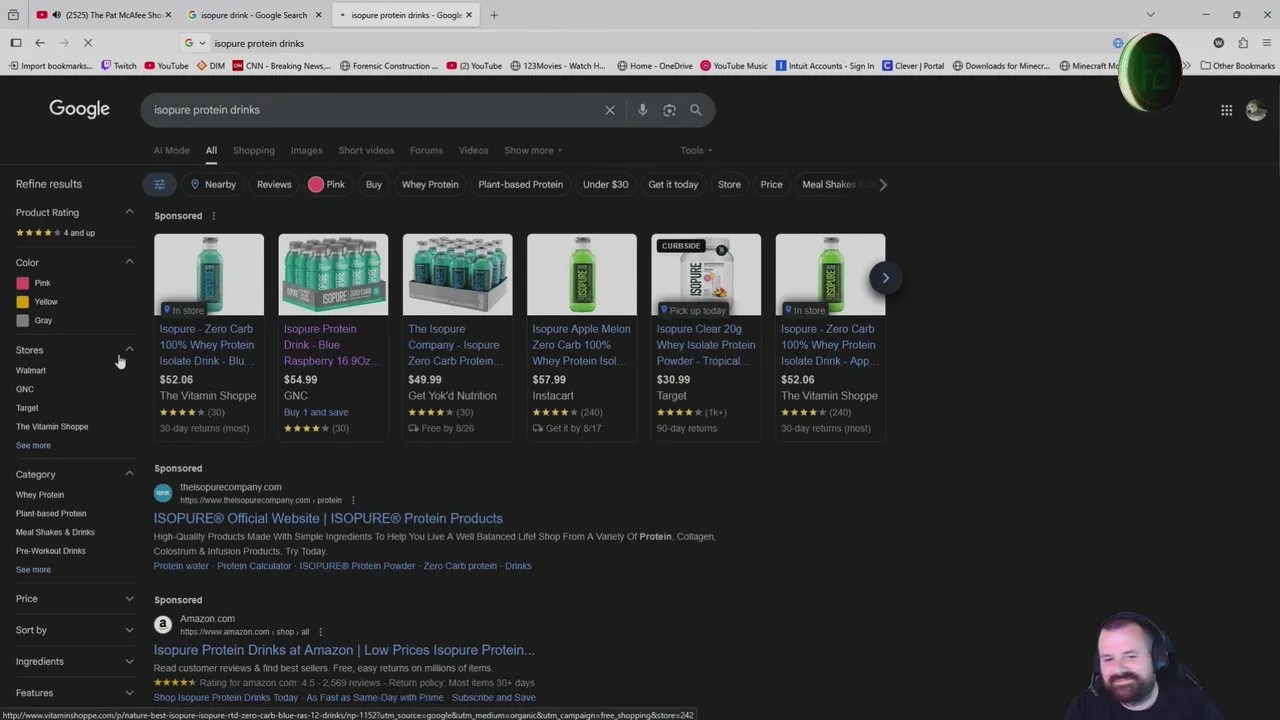Image resolution: width=1280 pixels, height=720 pixels.
Task: Toggle the Get it today chip
Action: [x=673, y=184]
